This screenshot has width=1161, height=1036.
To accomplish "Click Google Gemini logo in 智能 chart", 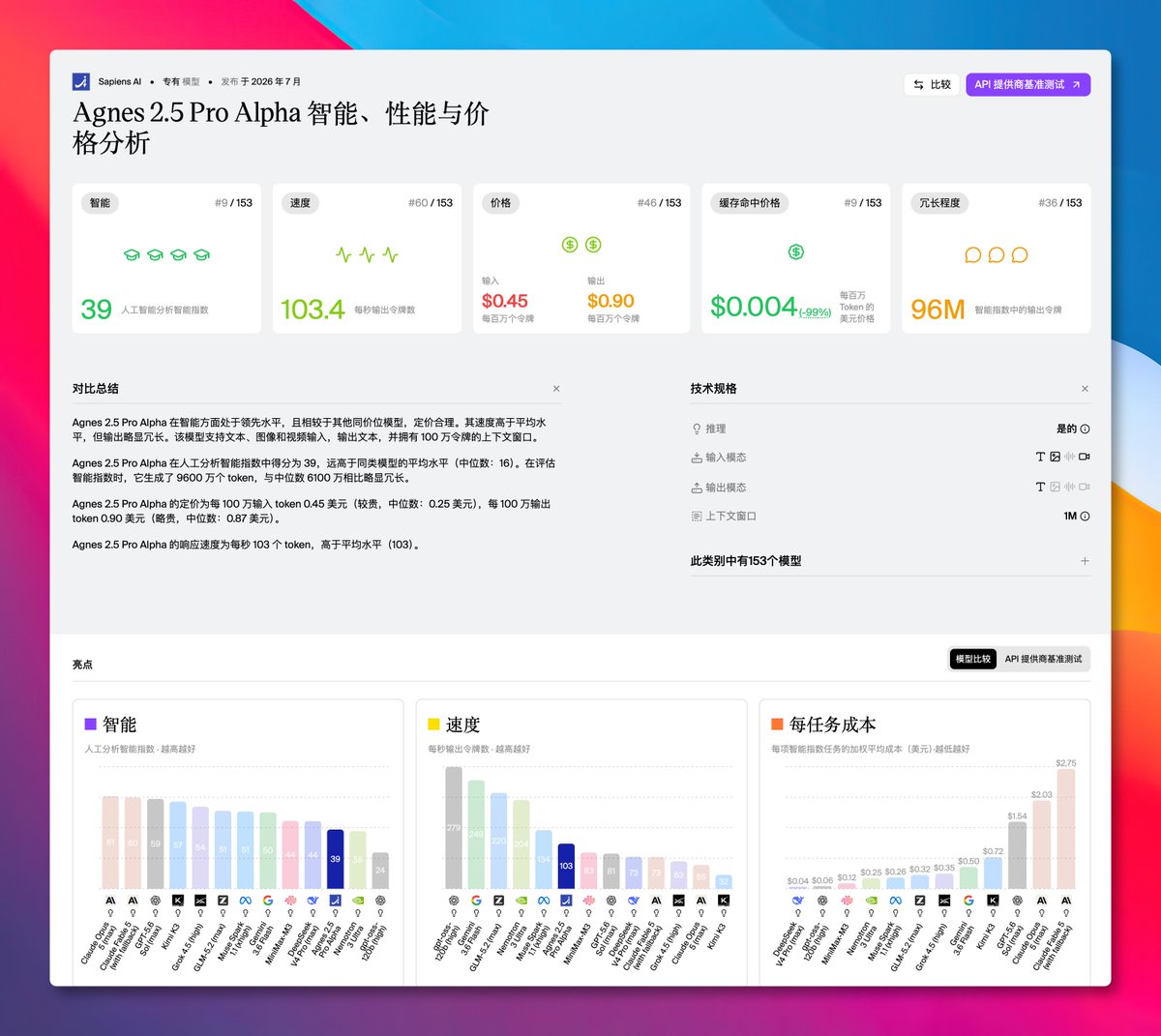I will [x=268, y=901].
